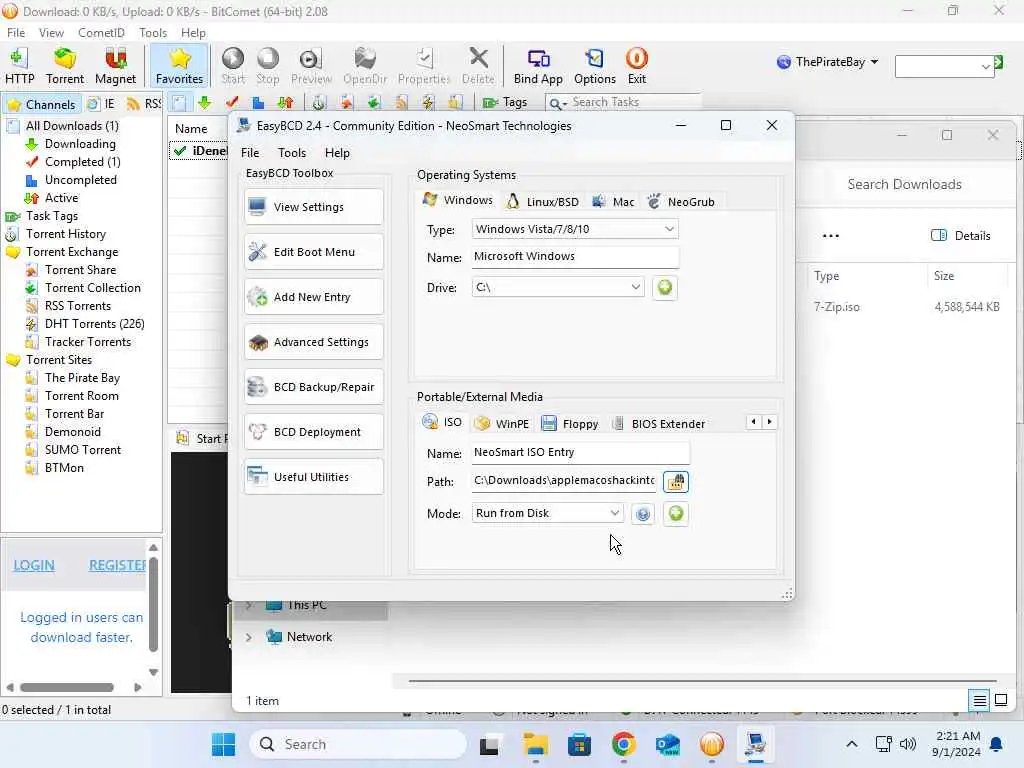
Task: Click the Edit Boot Menu button
Action: (313, 252)
